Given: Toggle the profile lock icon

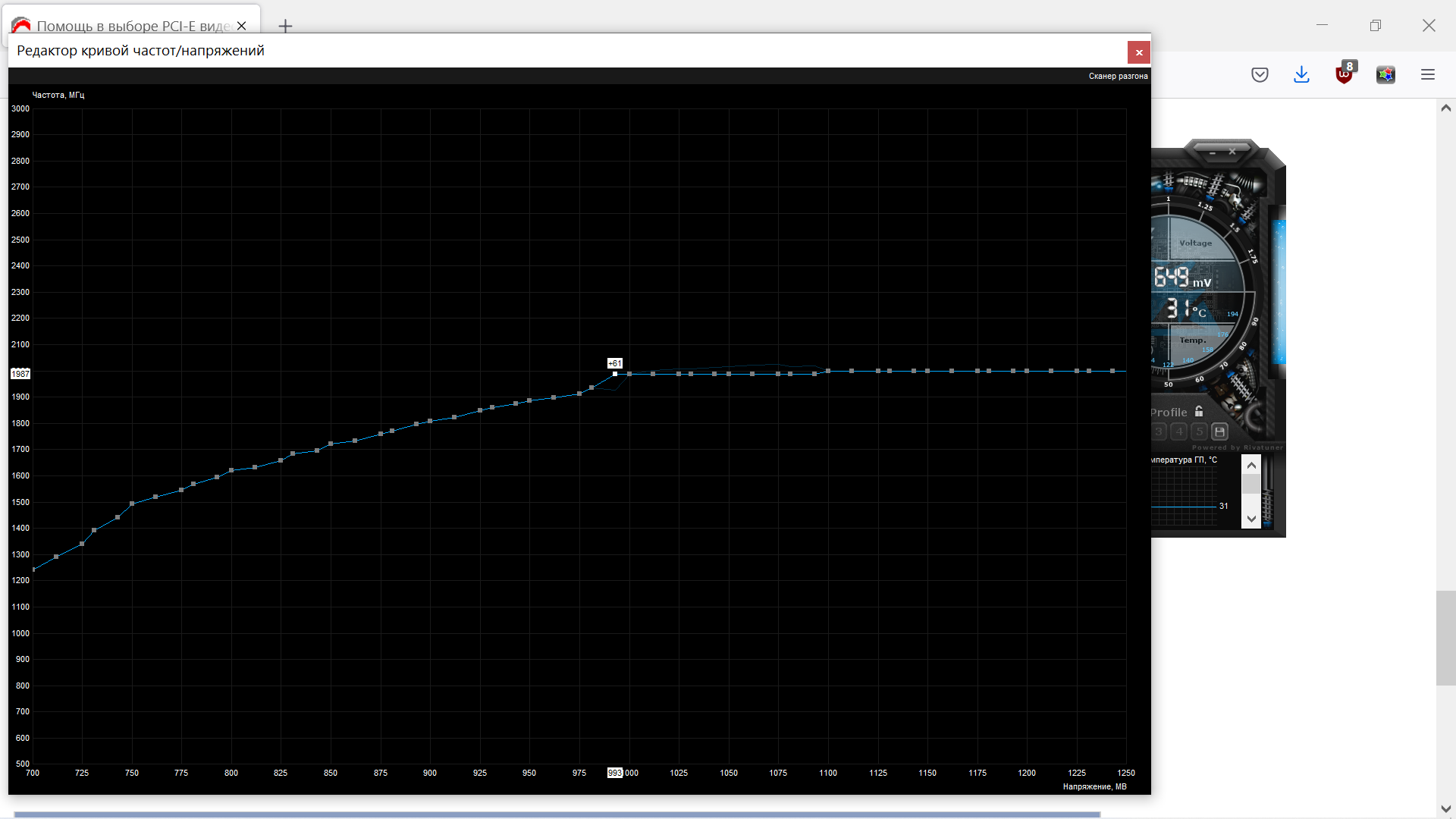Looking at the screenshot, I should coord(1199,412).
